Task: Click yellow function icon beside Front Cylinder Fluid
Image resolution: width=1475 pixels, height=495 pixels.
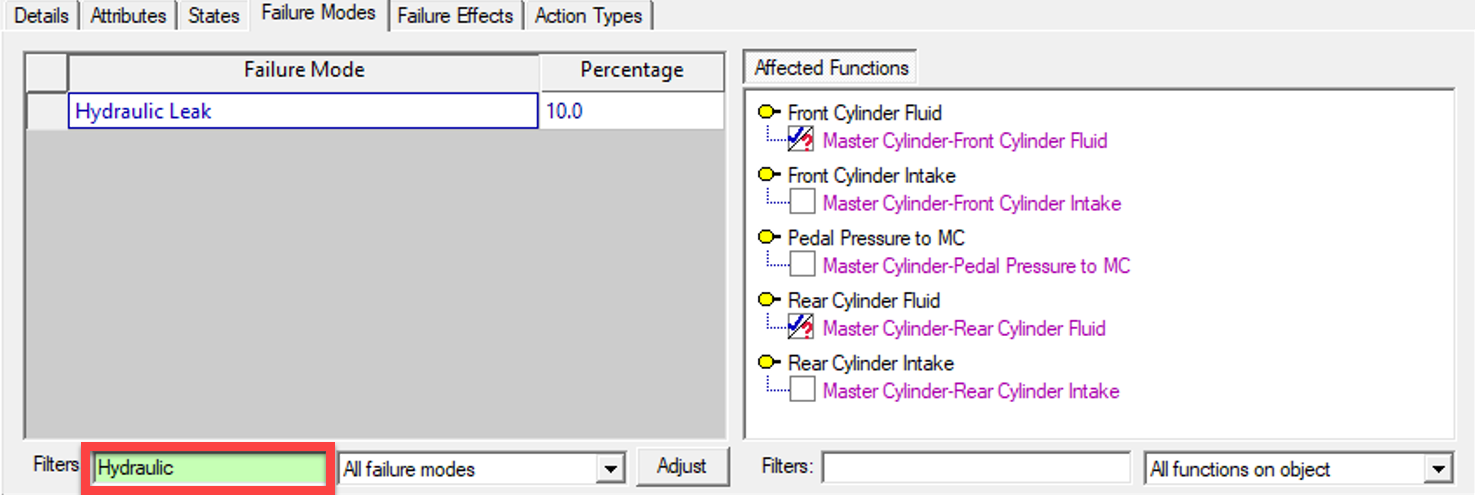Action: 769,113
